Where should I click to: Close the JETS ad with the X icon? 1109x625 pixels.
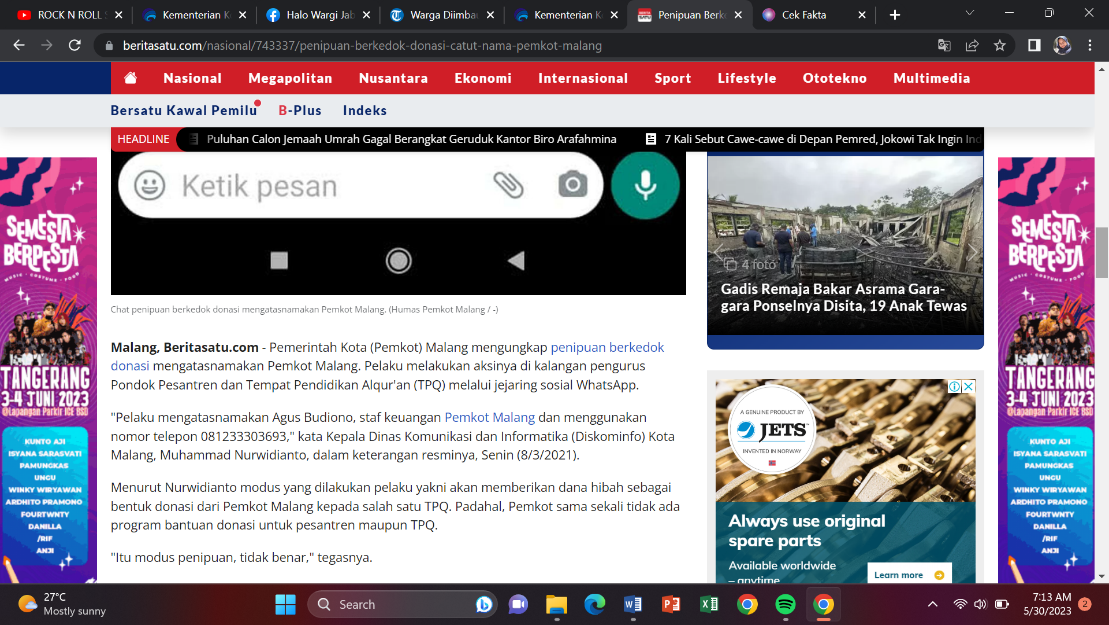(968, 387)
